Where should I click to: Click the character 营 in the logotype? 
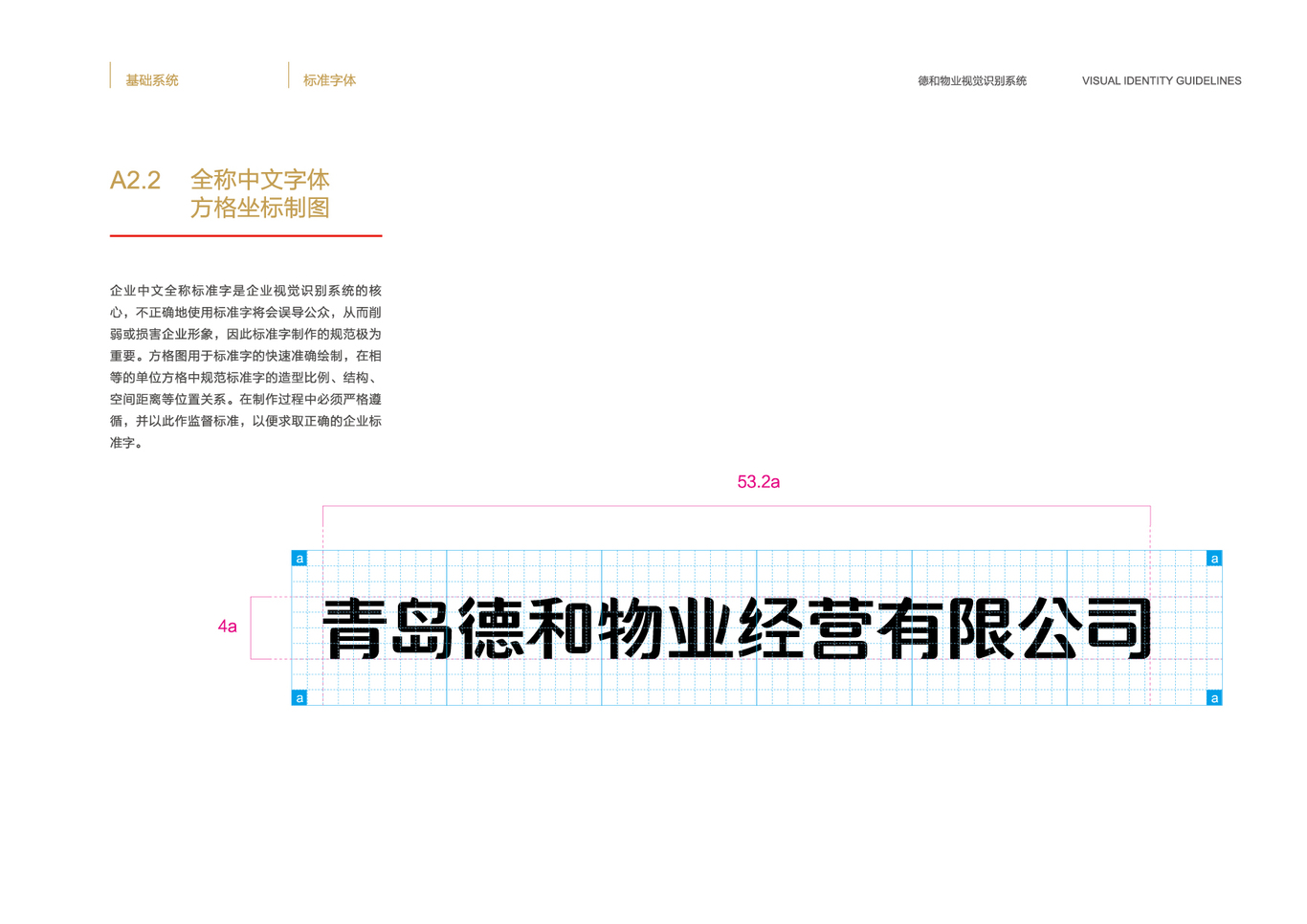coord(840,628)
